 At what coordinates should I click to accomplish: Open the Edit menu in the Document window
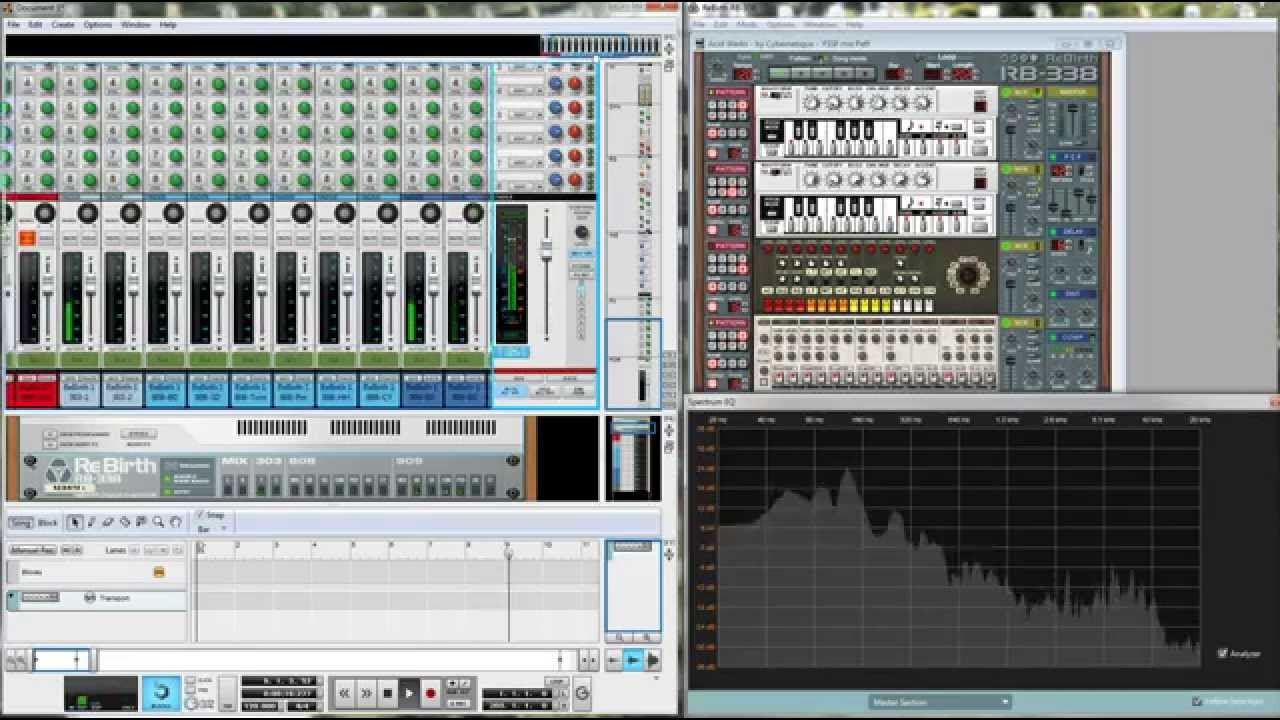click(35, 24)
